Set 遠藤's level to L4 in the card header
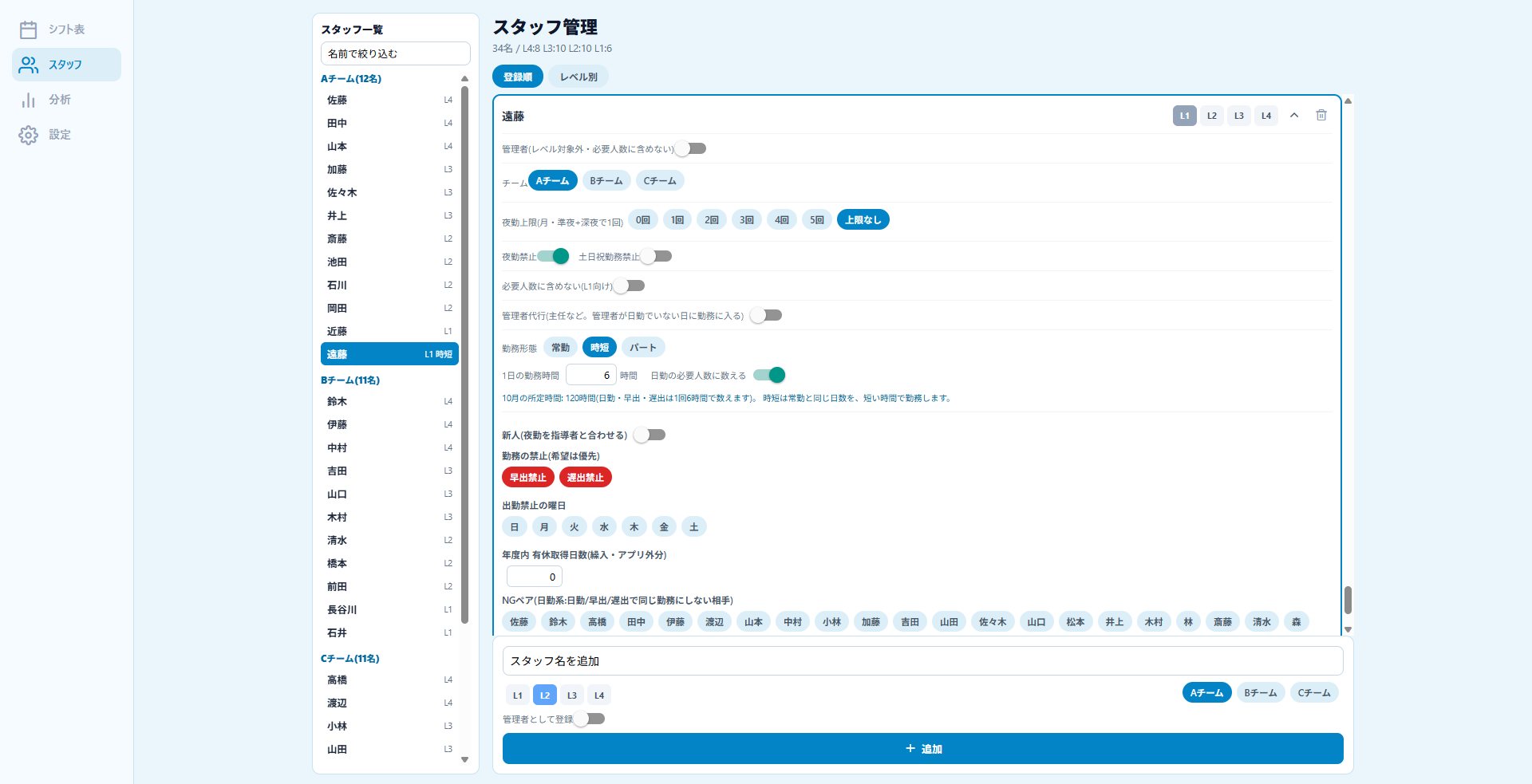Image resolution: width=1532 pixels, height=784 pixels. [x=1266, y=116]
